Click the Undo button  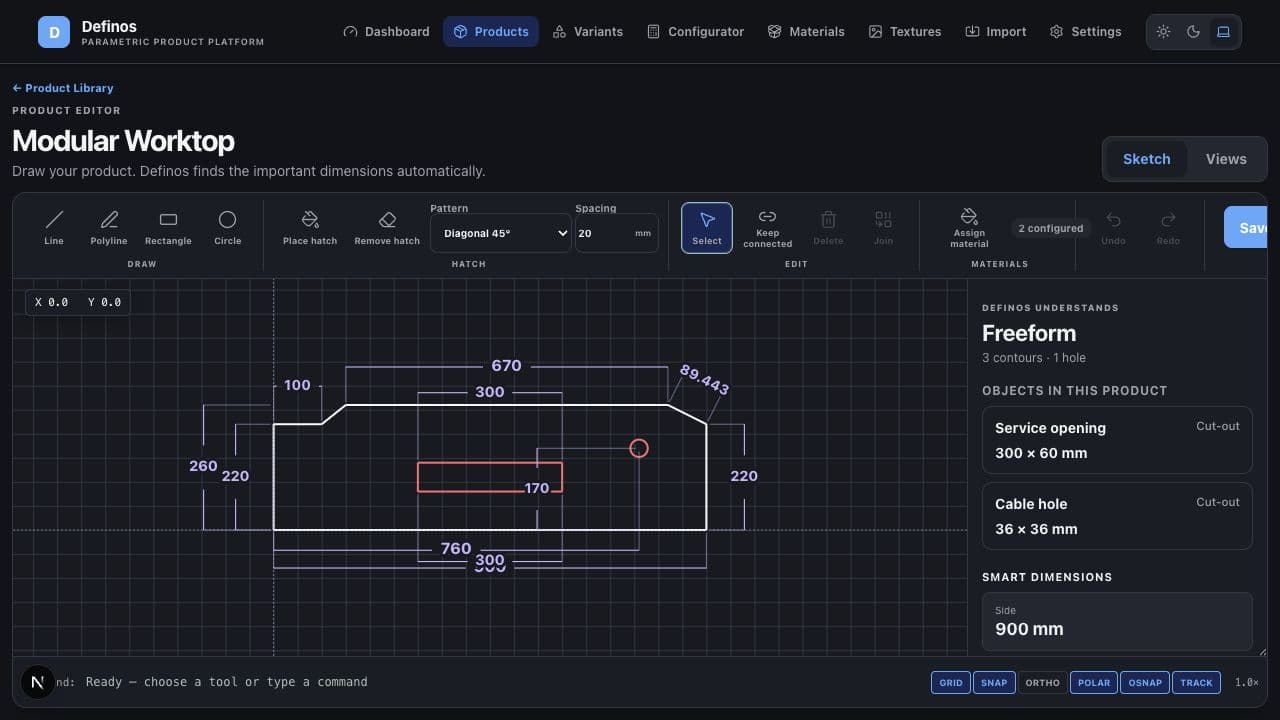pyautogui.click(x=1113, y=228)
